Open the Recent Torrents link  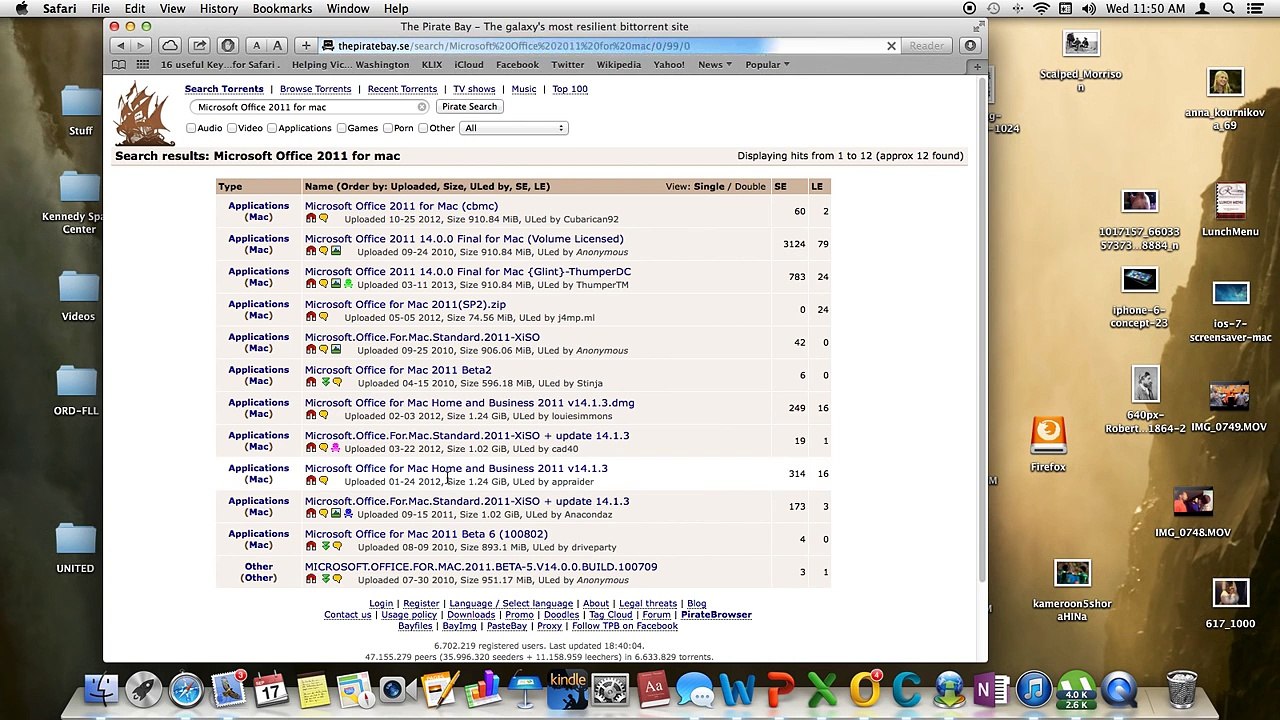402,89
